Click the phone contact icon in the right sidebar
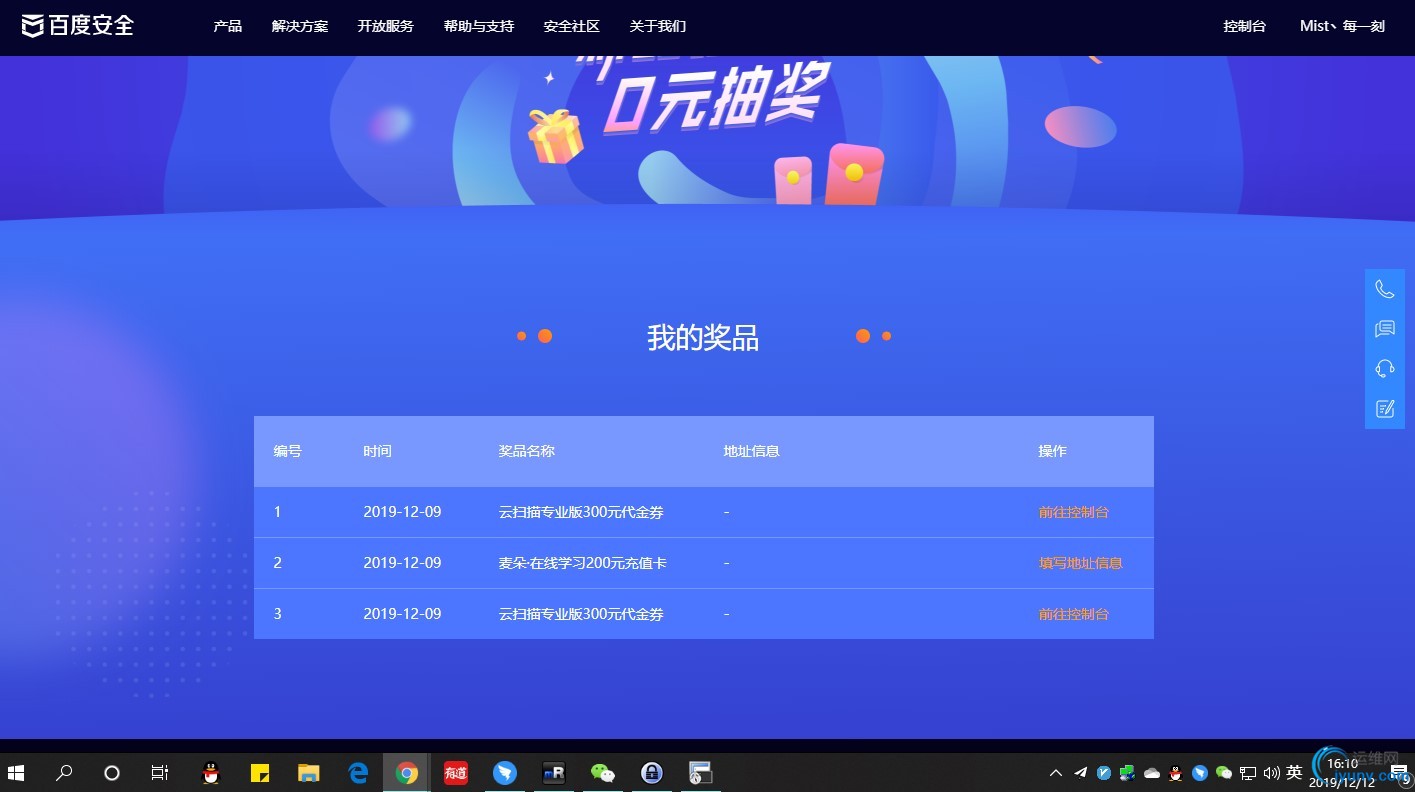The height and width of the screenshot is (792, 1415). [1384, 288]
